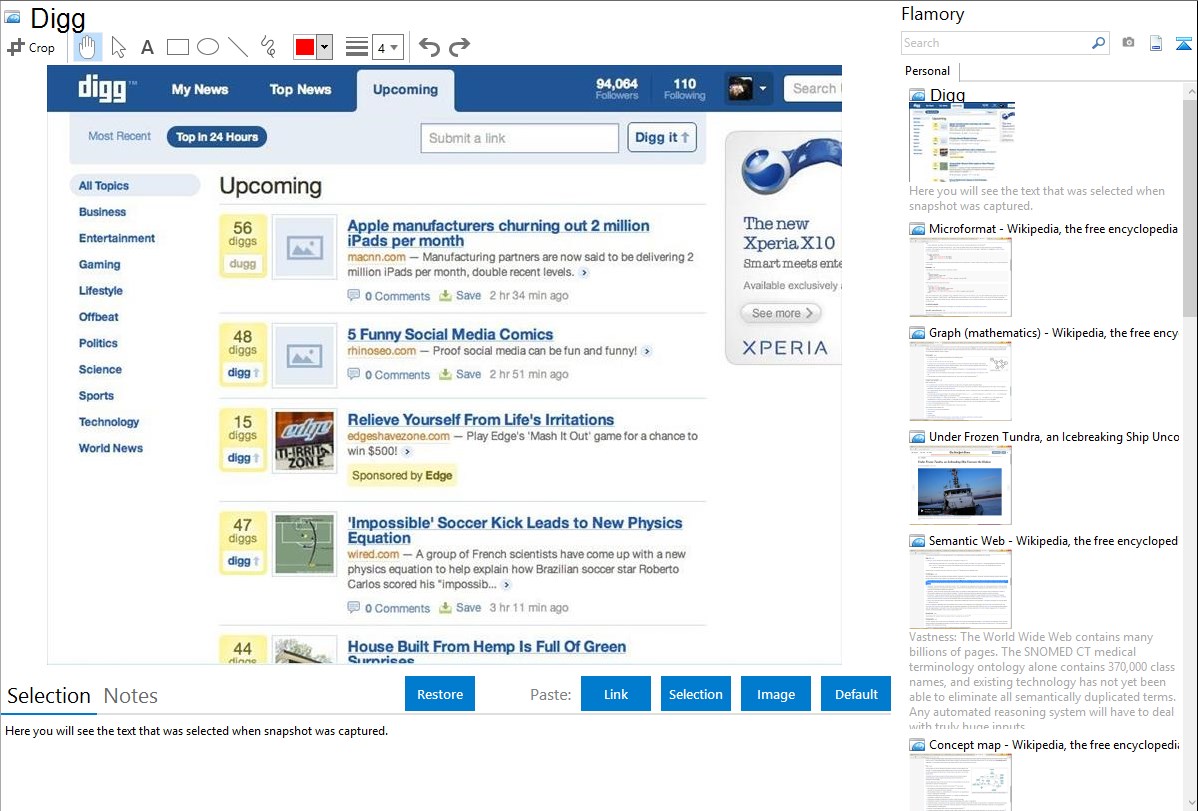
Task: Click the red color swatch
Action: [304, 47]
